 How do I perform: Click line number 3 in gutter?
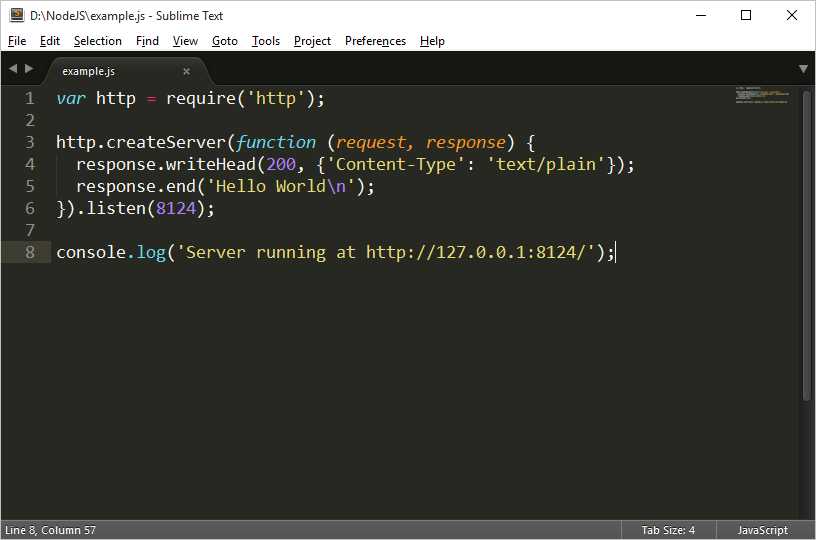tap(30, 142)
